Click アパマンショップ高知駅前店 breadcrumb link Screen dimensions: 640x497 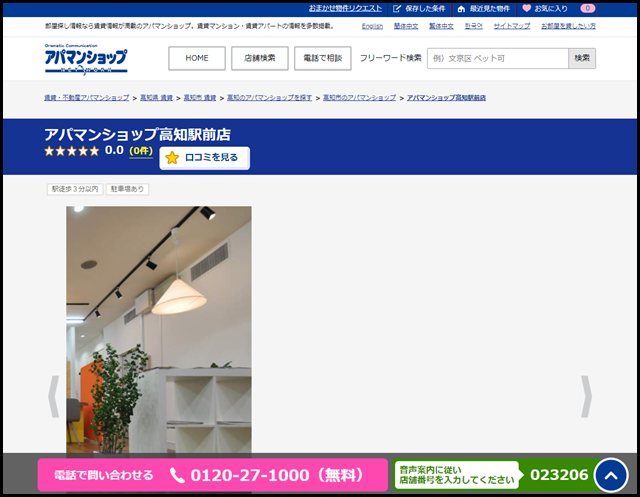446,98
